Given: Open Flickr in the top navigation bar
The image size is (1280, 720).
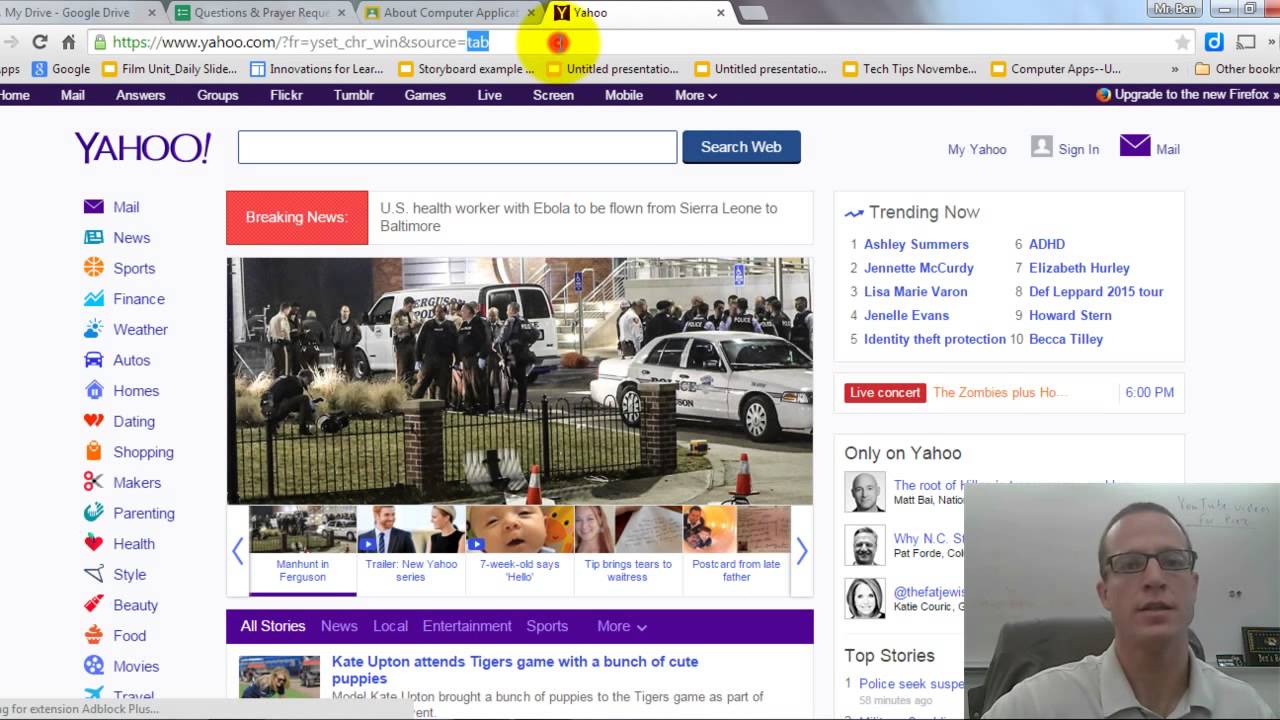Looking at the screenshot, I should [286, 95].
